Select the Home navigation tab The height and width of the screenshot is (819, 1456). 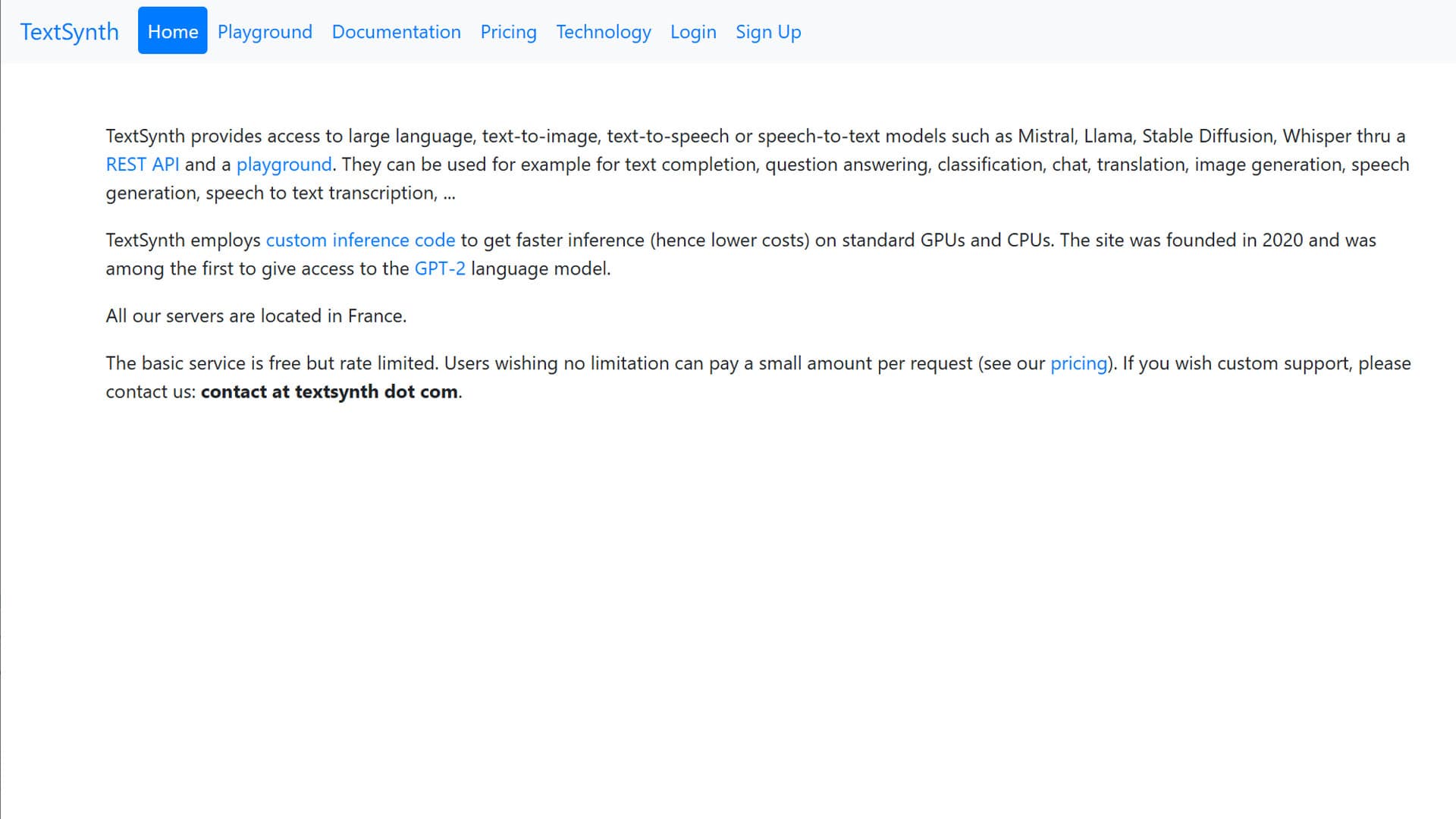click(172, 30)
